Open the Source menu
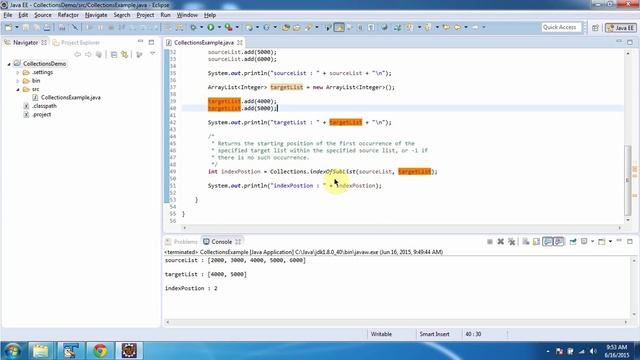 pos(43,15)
